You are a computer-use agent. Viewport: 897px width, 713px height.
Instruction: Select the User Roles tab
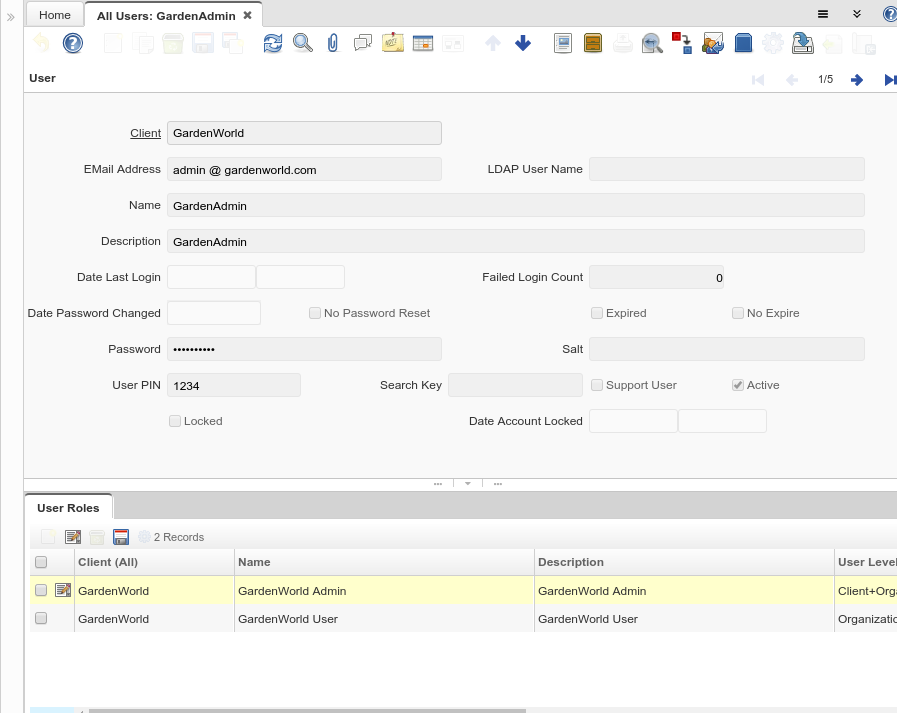68,508
